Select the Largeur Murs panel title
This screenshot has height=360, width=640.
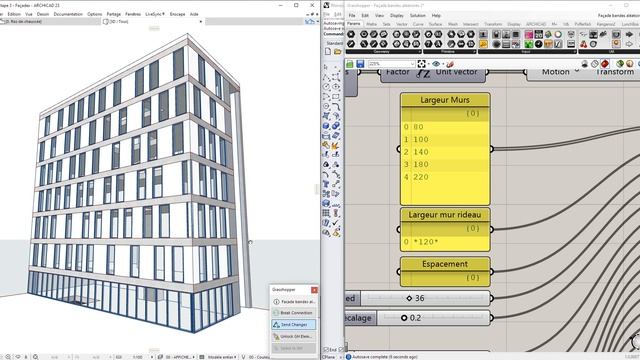coord(445,100)
